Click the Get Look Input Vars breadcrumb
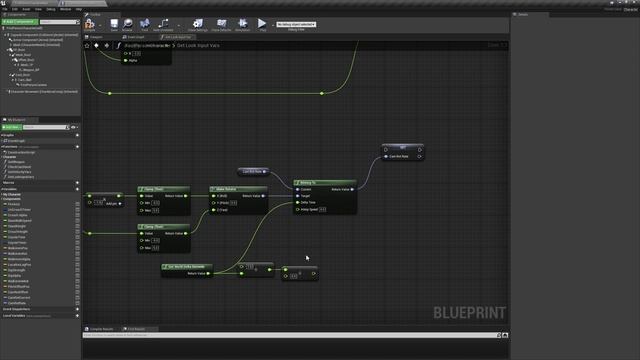Screen dimensions: 640x360 point(198,46)
